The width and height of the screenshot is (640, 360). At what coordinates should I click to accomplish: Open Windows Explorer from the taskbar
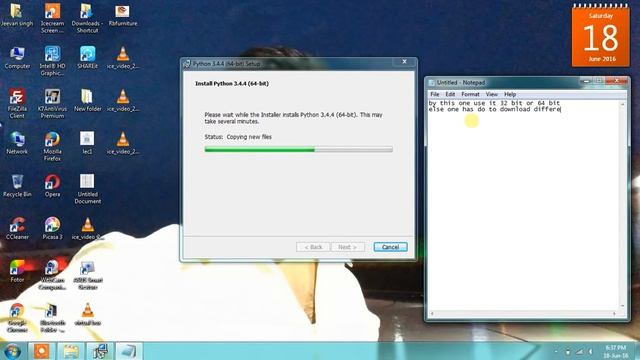71,351
